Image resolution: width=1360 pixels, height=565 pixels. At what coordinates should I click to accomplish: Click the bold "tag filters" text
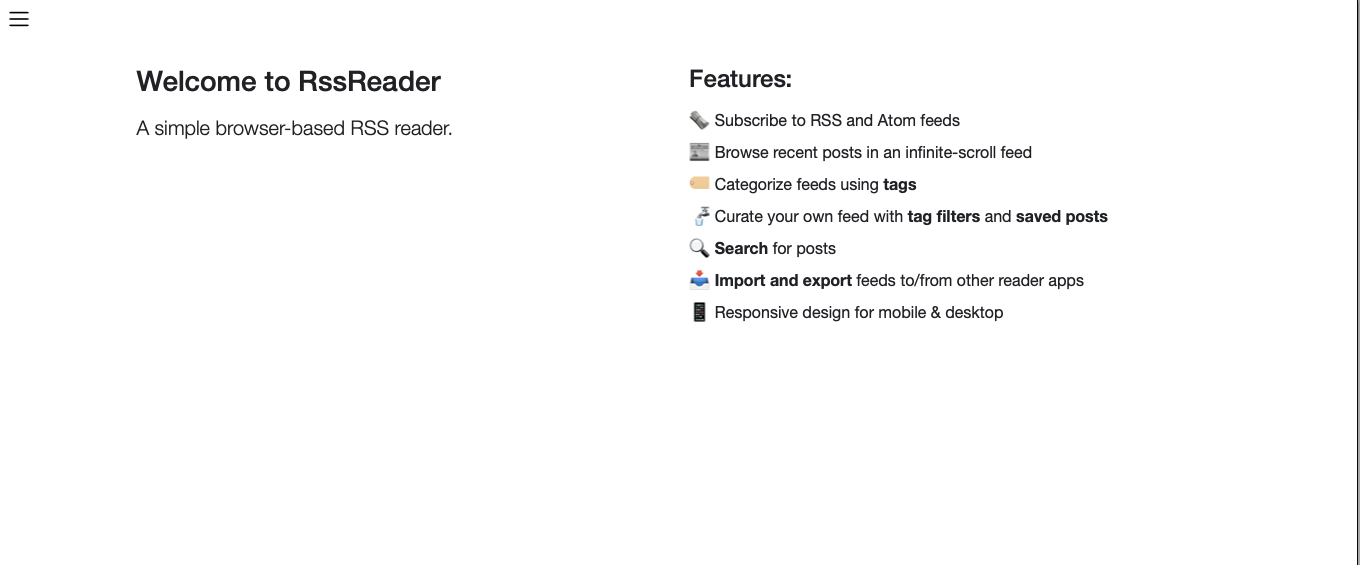coord(943,216)
